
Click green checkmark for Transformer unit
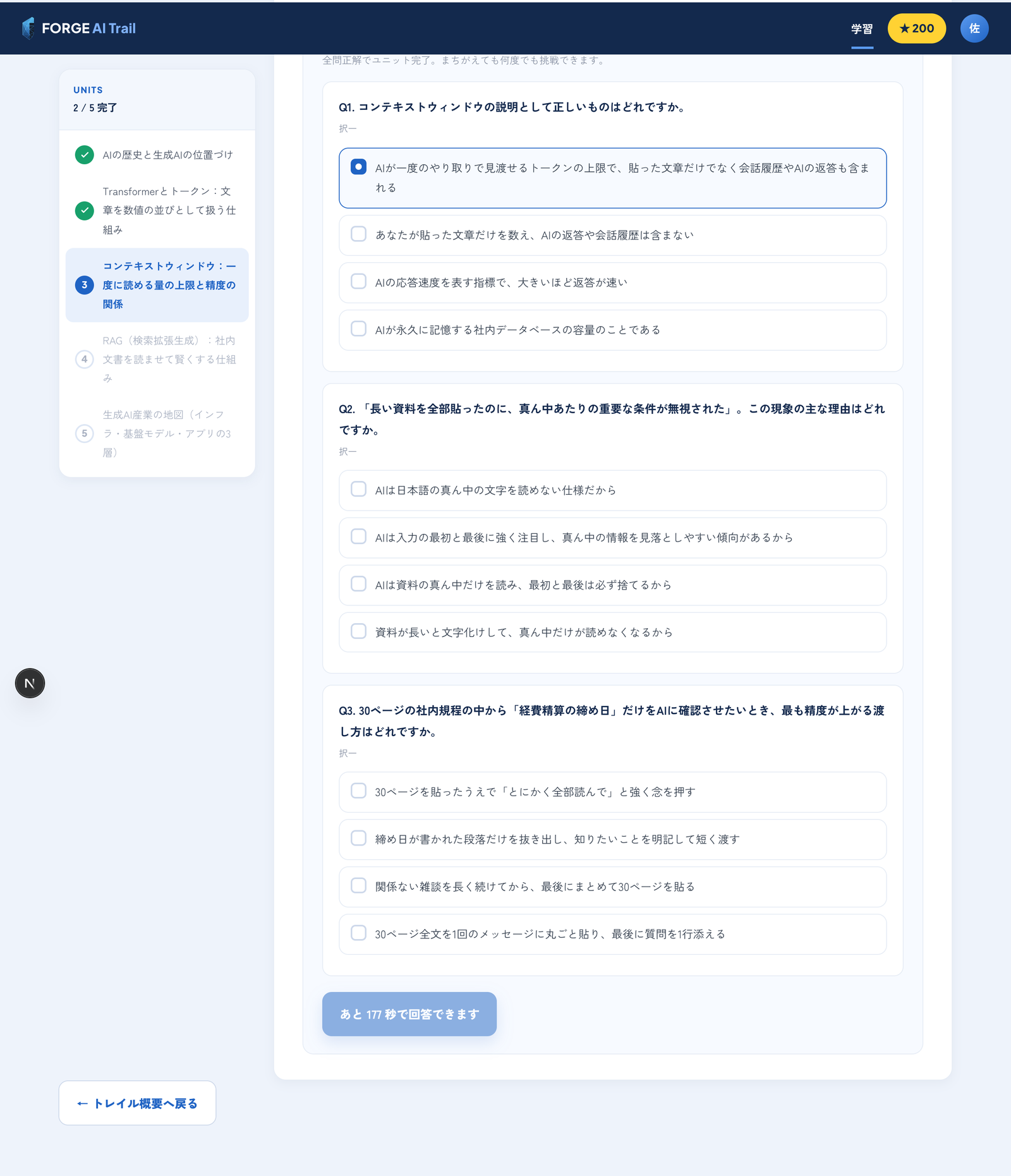coord(85,210)
